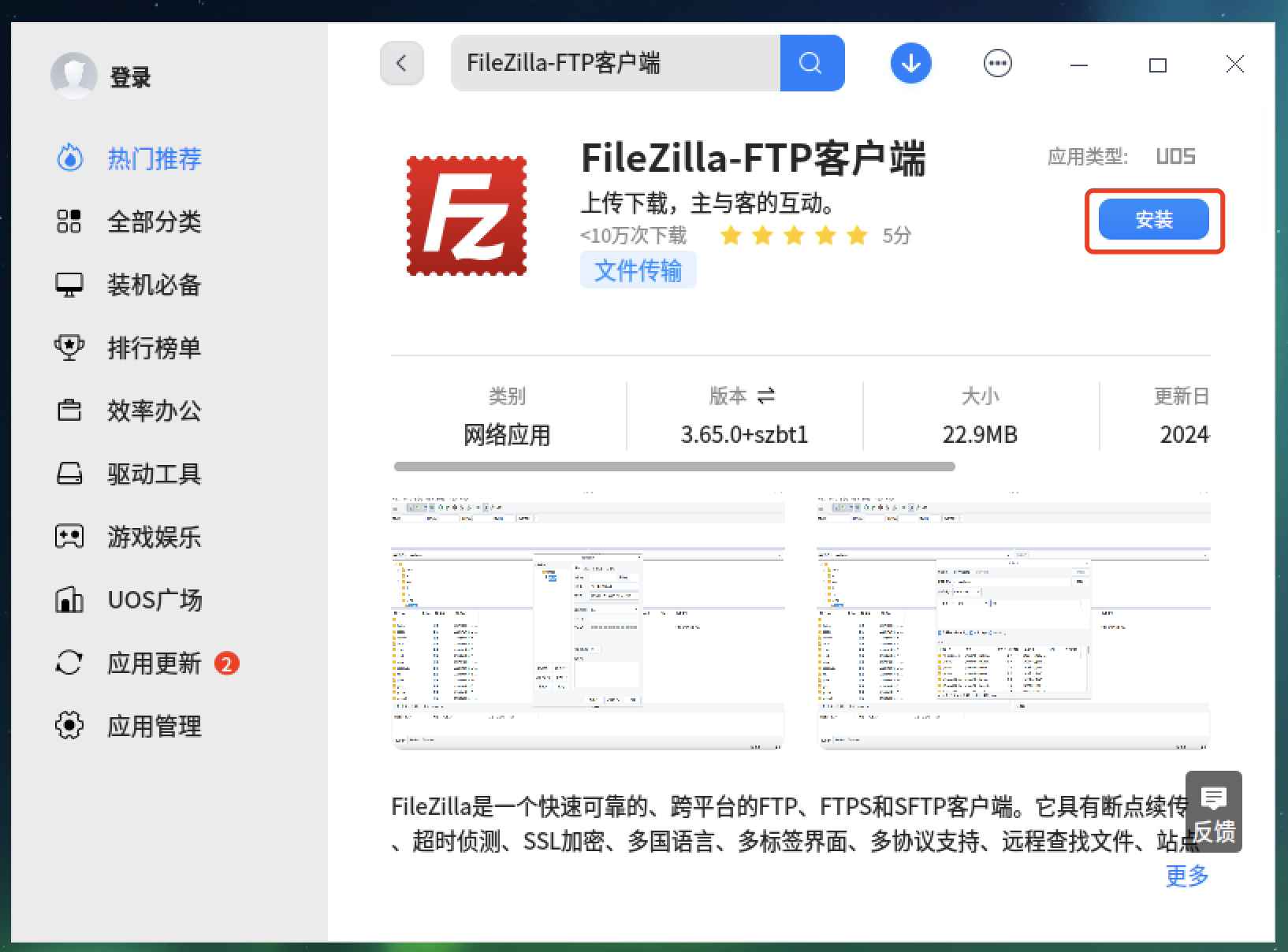Click the 驱动工具 drive icon
The image size is (1288, 952).
[69, 474]
